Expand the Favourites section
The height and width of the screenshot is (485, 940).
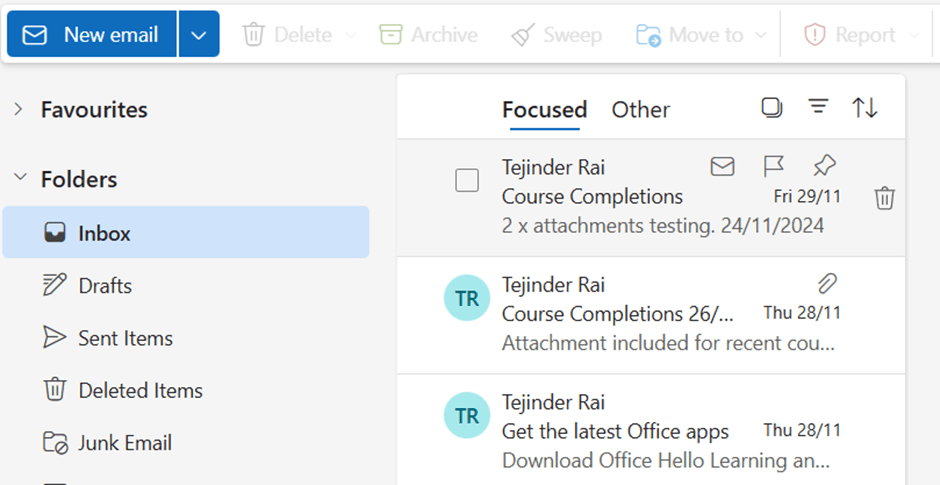[x=19, y=110]
